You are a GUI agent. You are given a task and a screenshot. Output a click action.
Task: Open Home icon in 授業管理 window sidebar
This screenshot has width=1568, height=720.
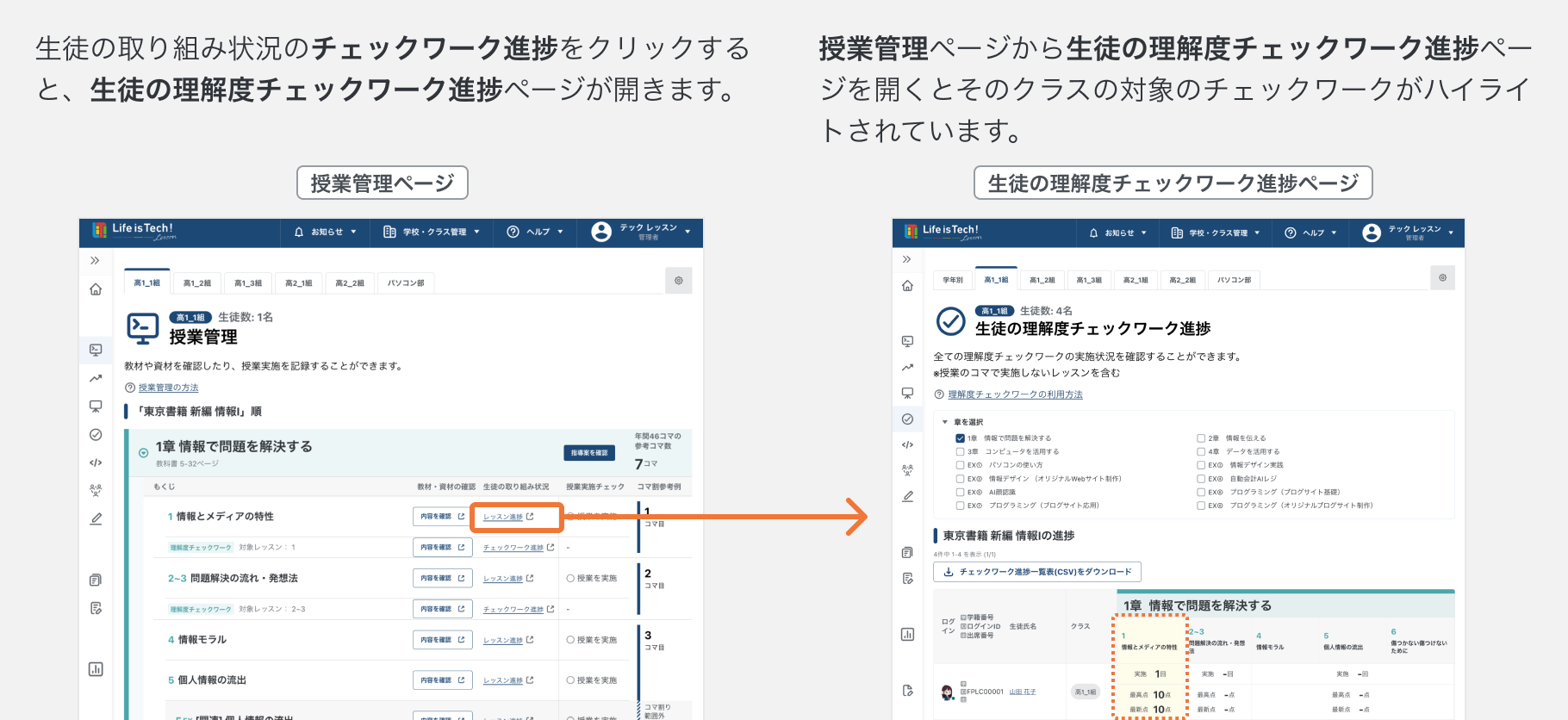click(96, 289)
